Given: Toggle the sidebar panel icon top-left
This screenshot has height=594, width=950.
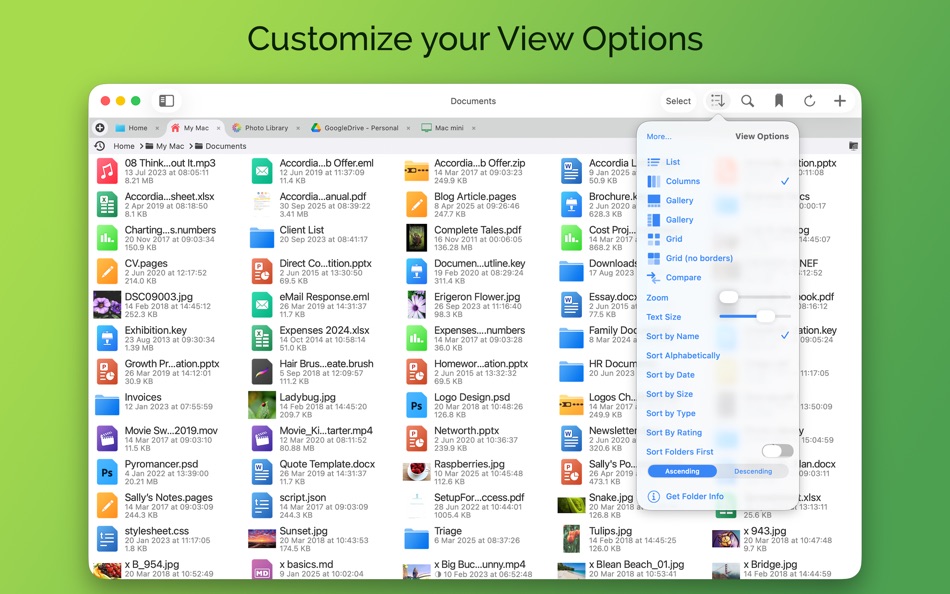Looking at the screenshot, I should [166, 100].
